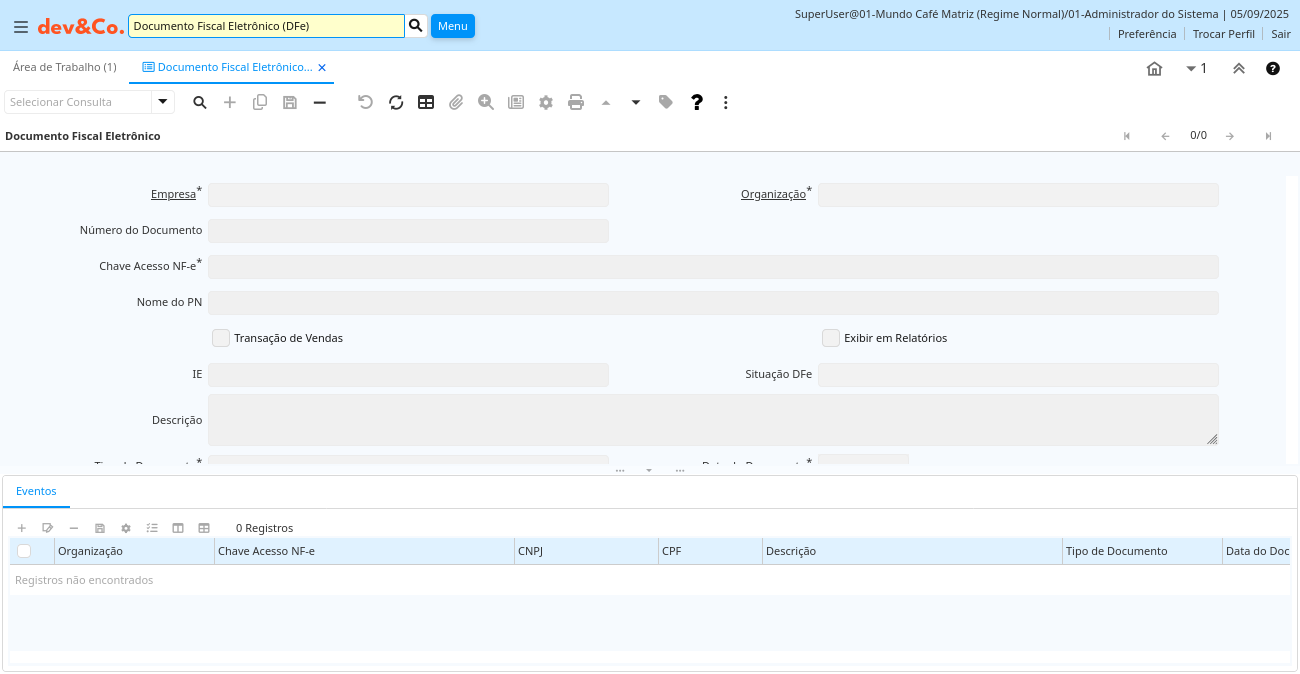Image resolution: width=1300 pixels, height=674 pixels.
Task: Click the Chave Acesso NF-e input field
Action: click(x=713, y=267)
